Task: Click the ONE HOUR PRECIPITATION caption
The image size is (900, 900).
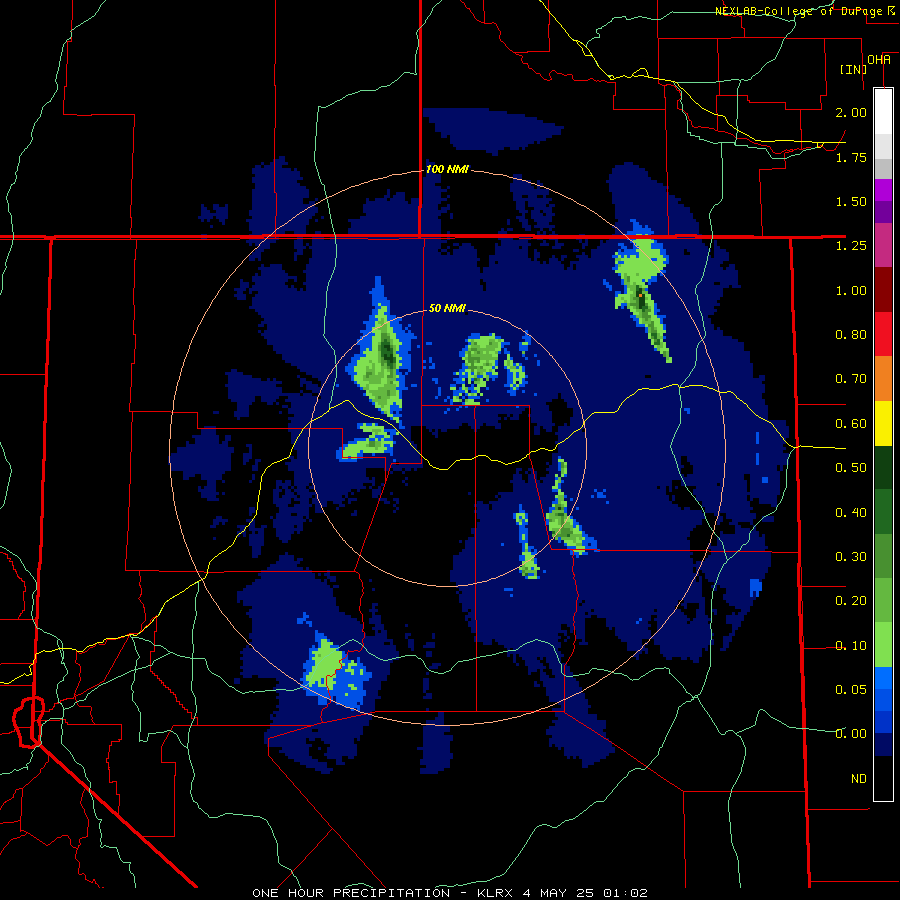Action: (351, 893)
